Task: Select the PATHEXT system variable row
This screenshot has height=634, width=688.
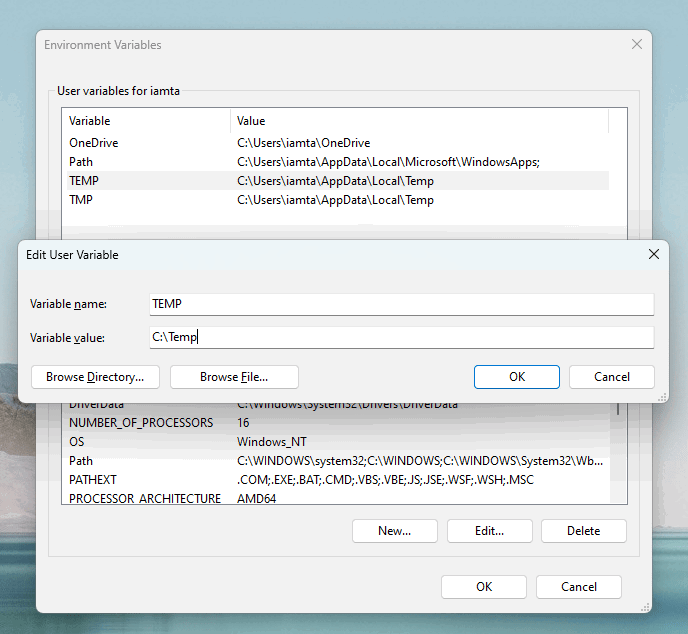Action: point(338,480)
